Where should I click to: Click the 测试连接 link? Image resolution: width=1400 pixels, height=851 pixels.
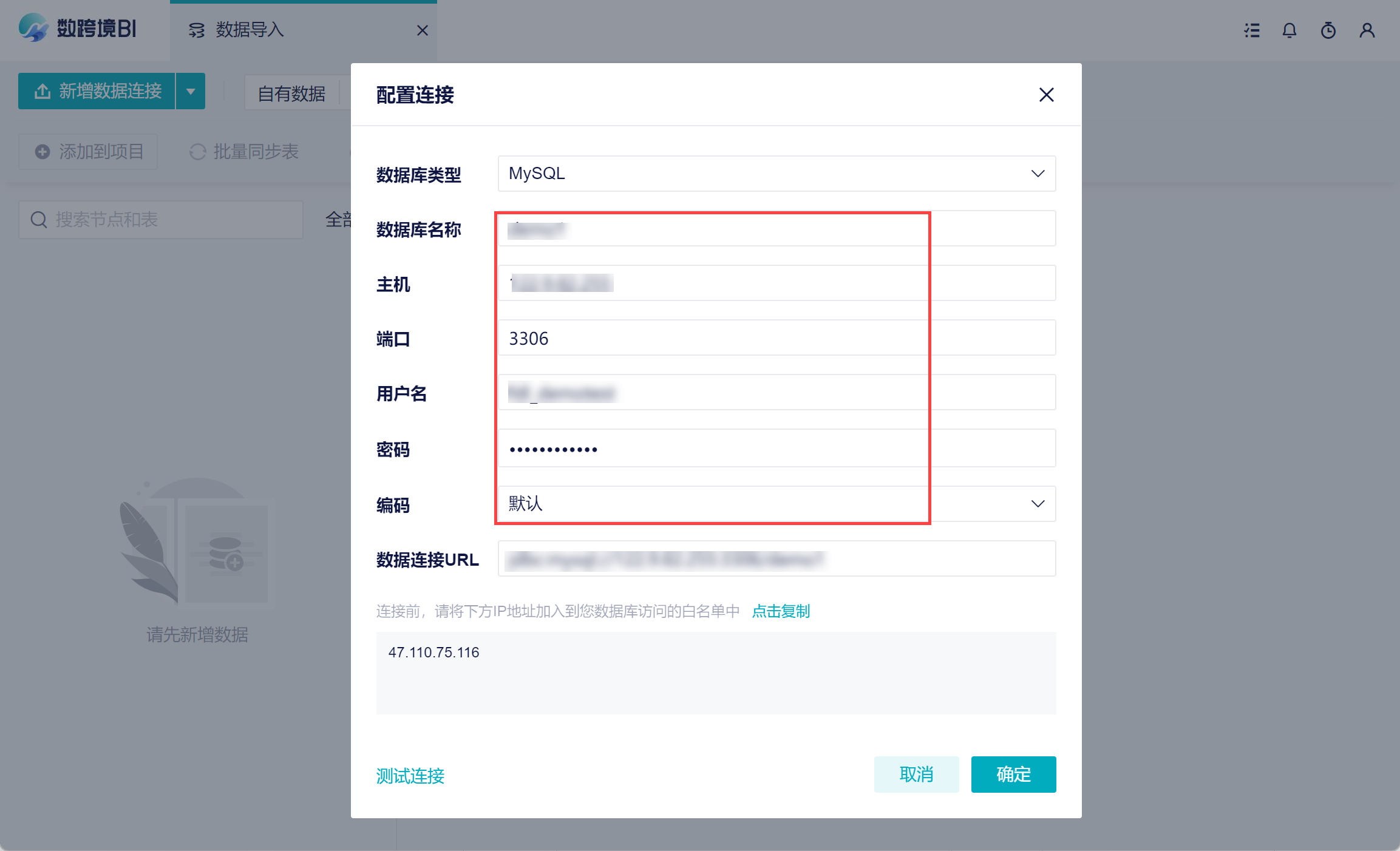pyautogui.click(x=410, y=776)
